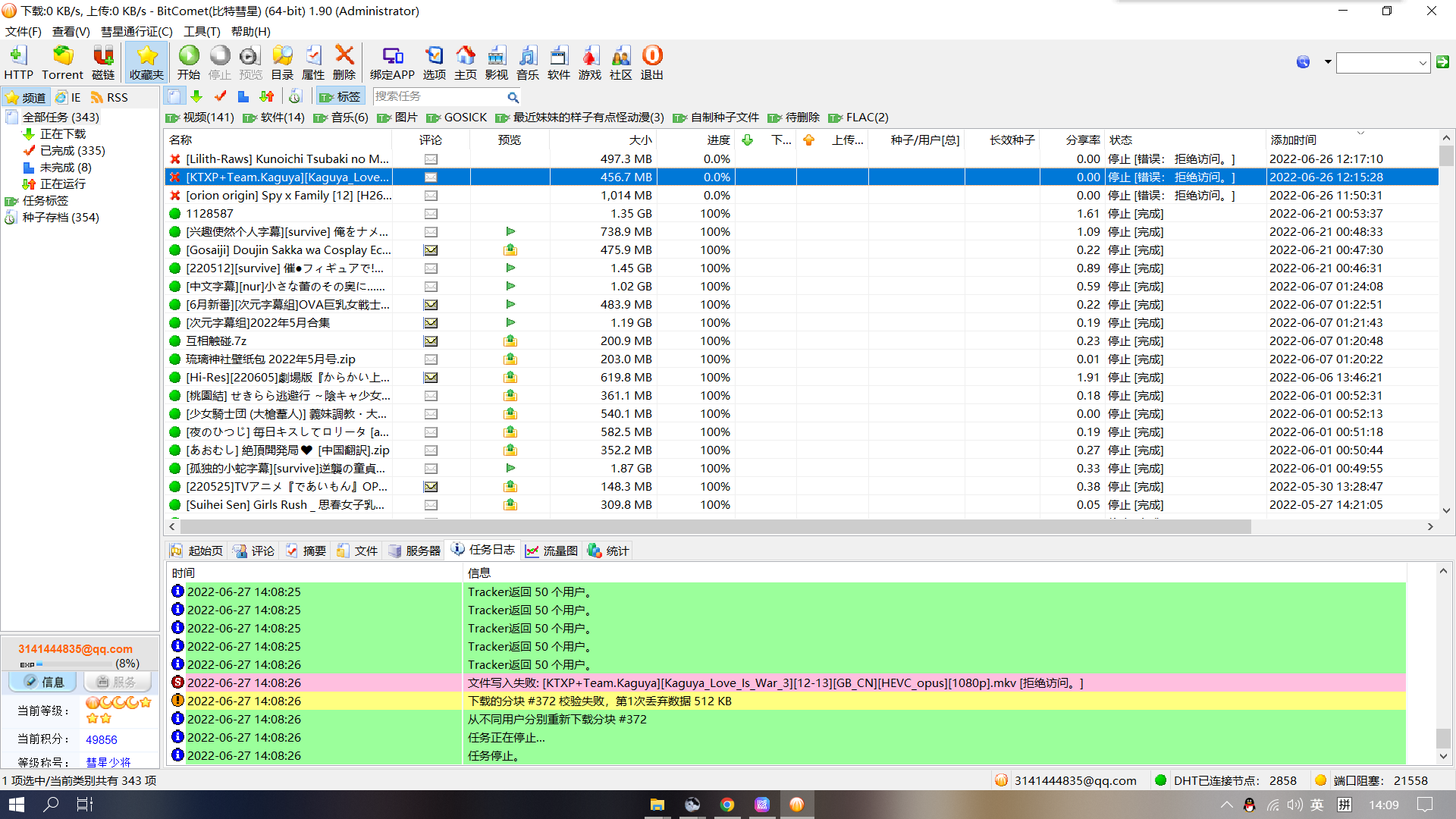This screenshot has width=1456, height=819.
Task: Open the 视频(141) tag filter
Action: [200, 117]
